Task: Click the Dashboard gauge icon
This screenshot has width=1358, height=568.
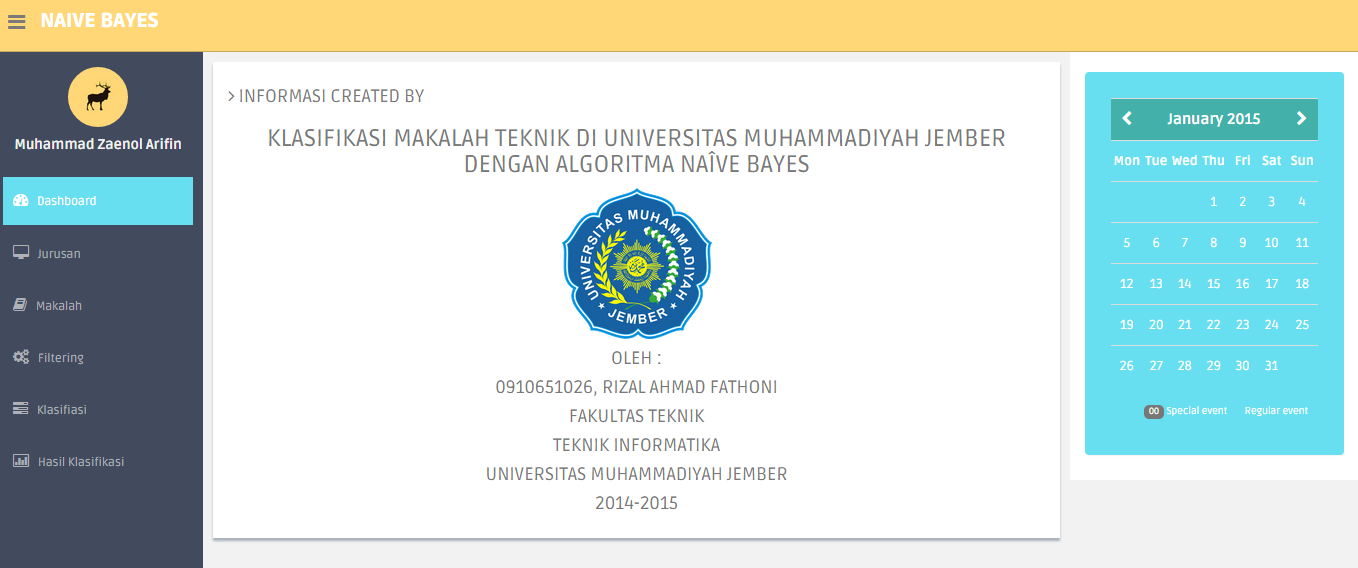Action: 21,201
